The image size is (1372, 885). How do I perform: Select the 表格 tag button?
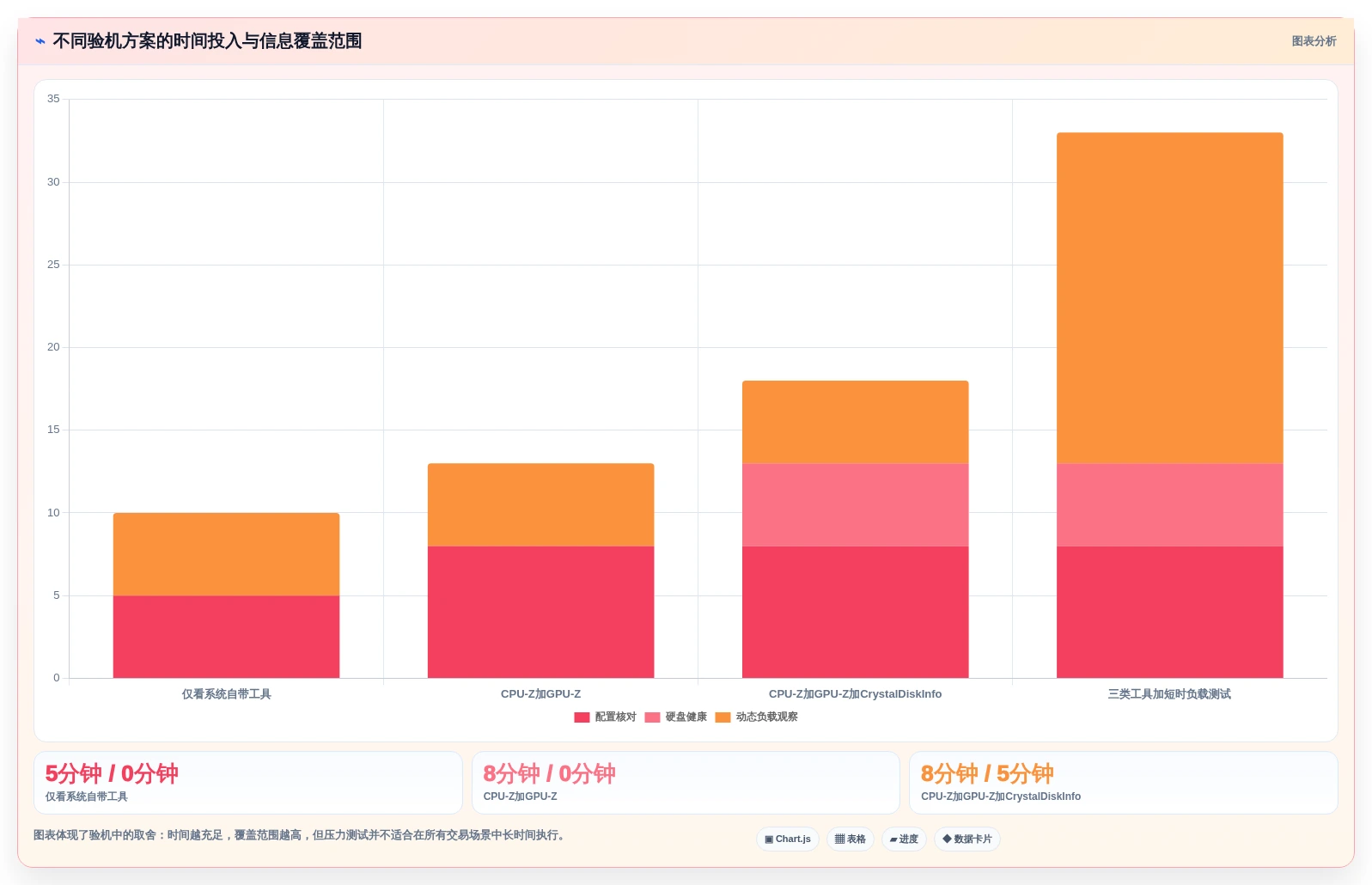851,839
